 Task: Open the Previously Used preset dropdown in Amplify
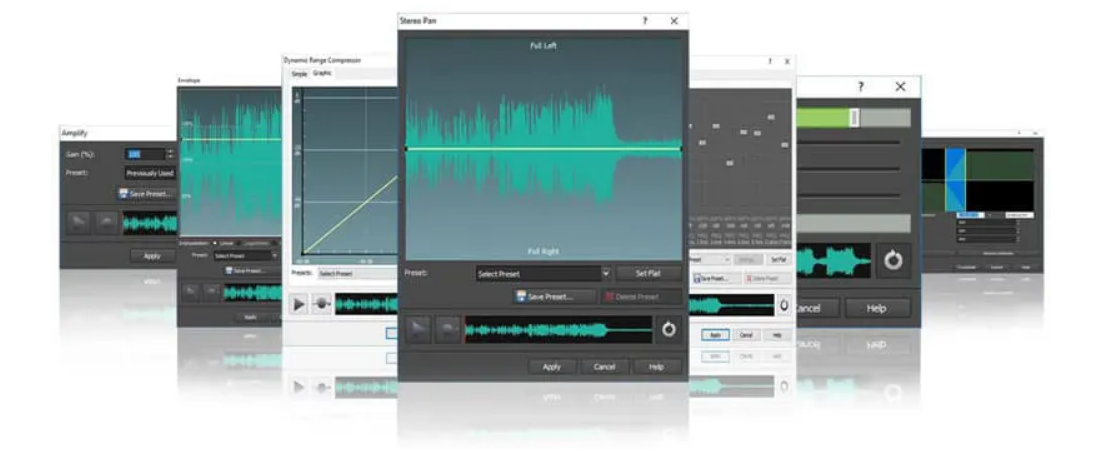[x=150, y=173]
